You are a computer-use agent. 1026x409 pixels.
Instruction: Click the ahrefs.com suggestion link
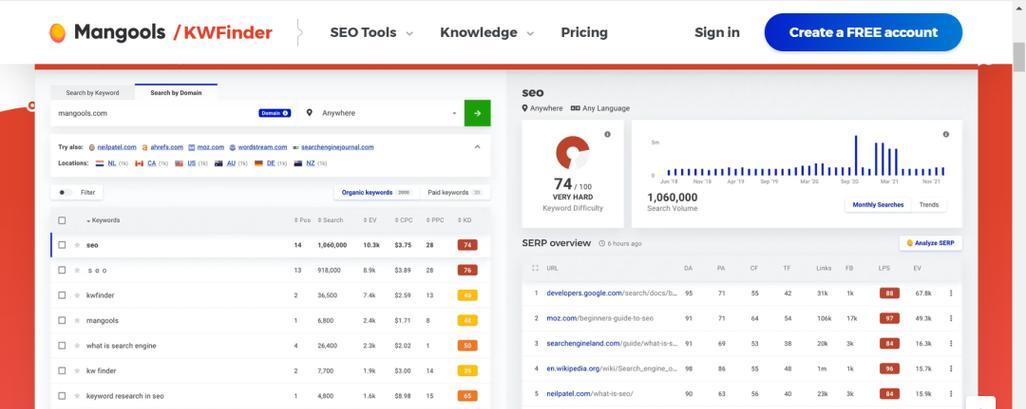coord(167,147)
